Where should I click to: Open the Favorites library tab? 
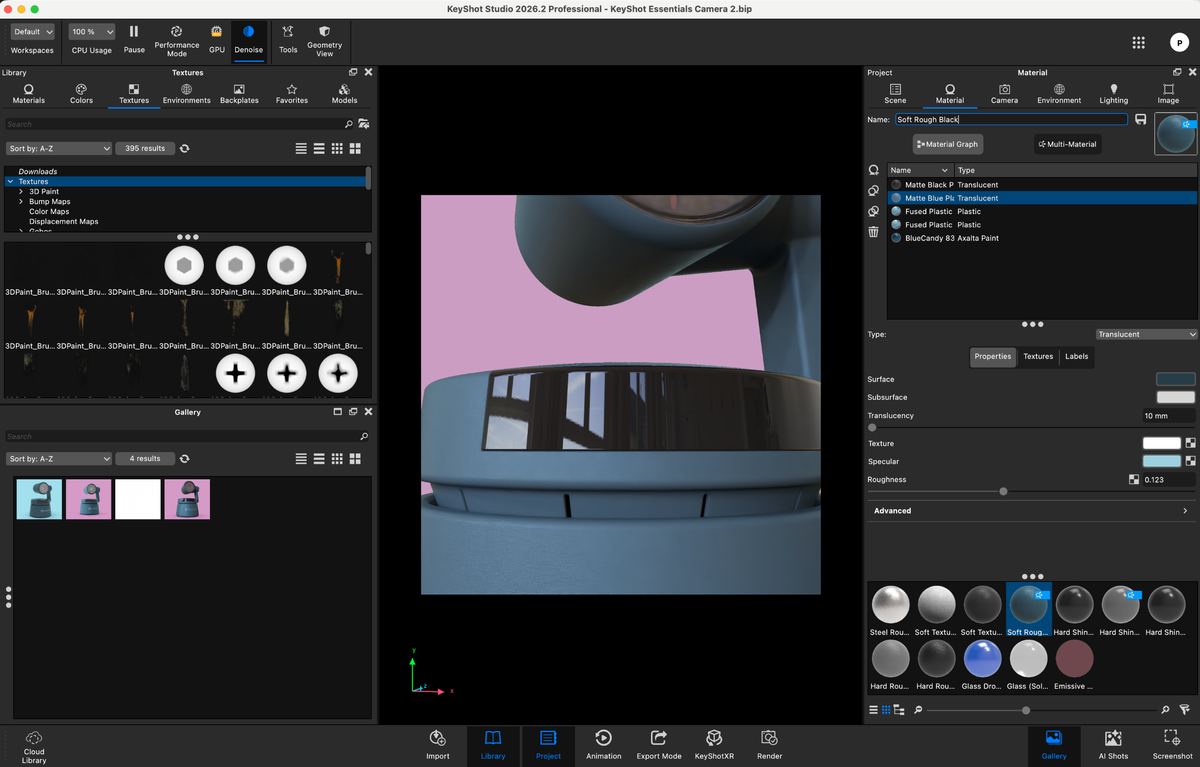click(292, 94)
